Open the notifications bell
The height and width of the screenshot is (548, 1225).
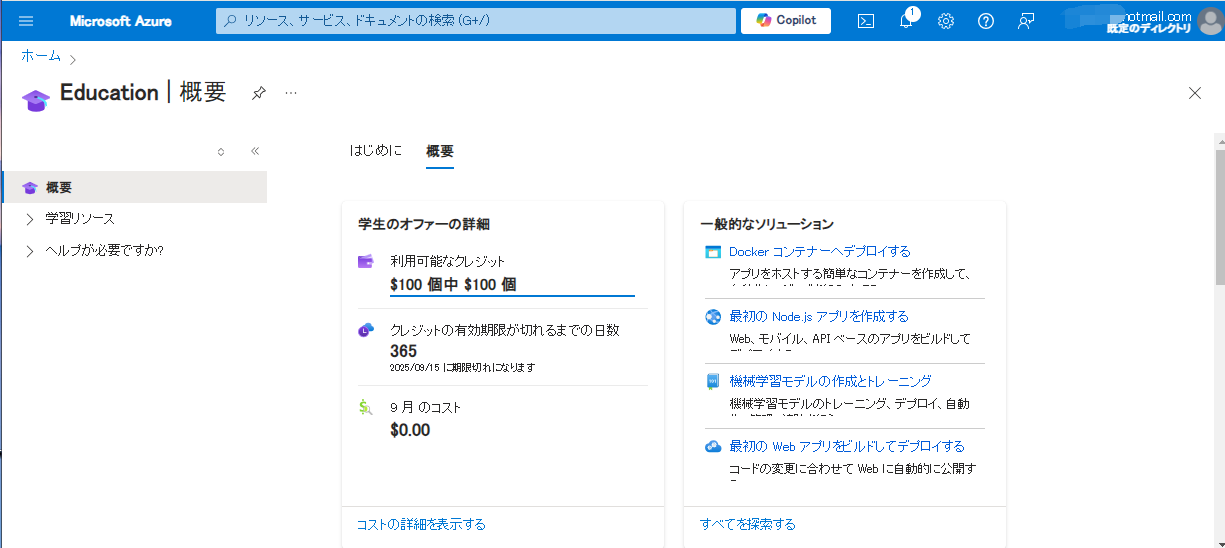tap(906, 21)
